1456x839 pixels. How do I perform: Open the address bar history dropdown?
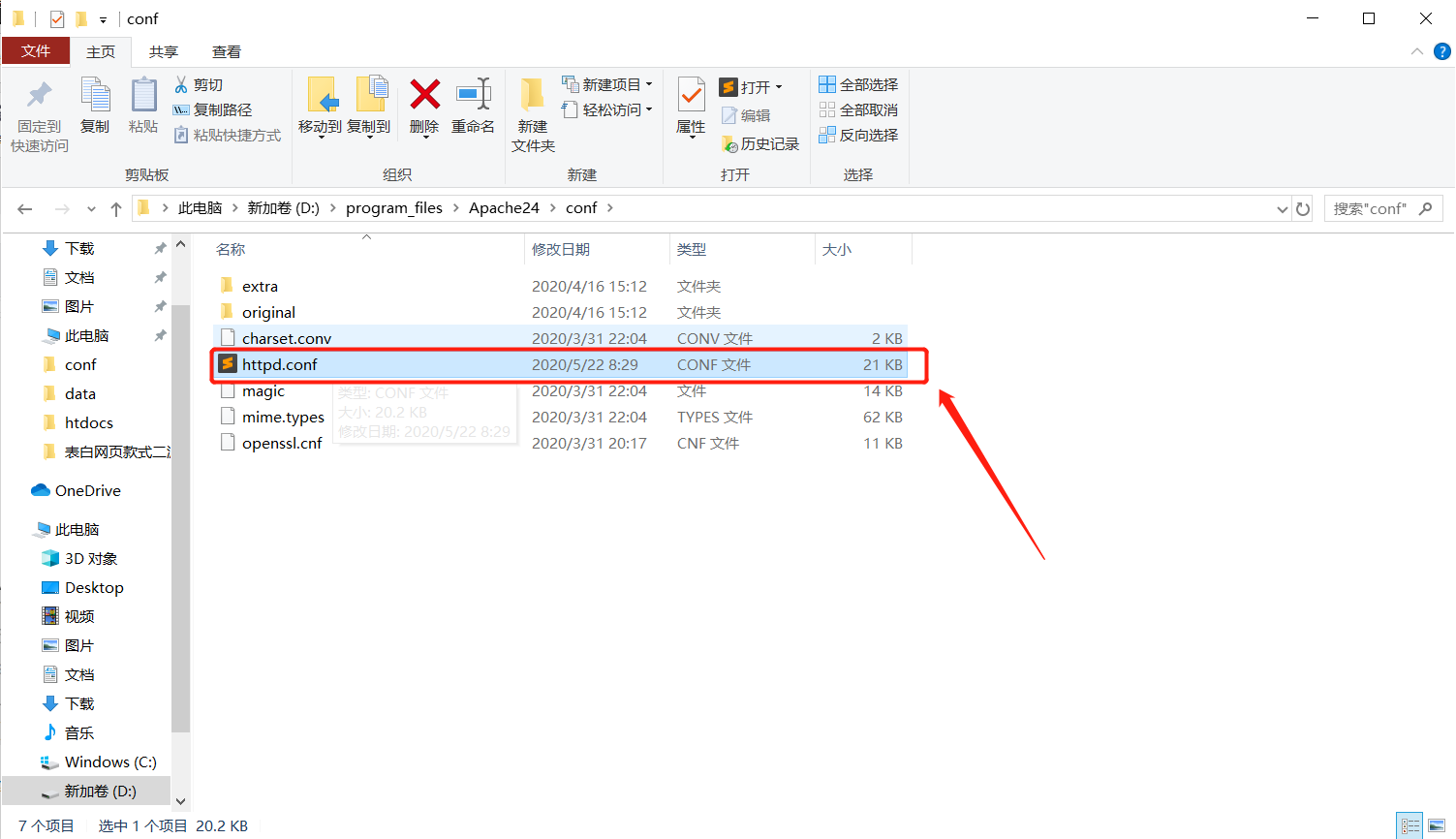pos(1282,207)
